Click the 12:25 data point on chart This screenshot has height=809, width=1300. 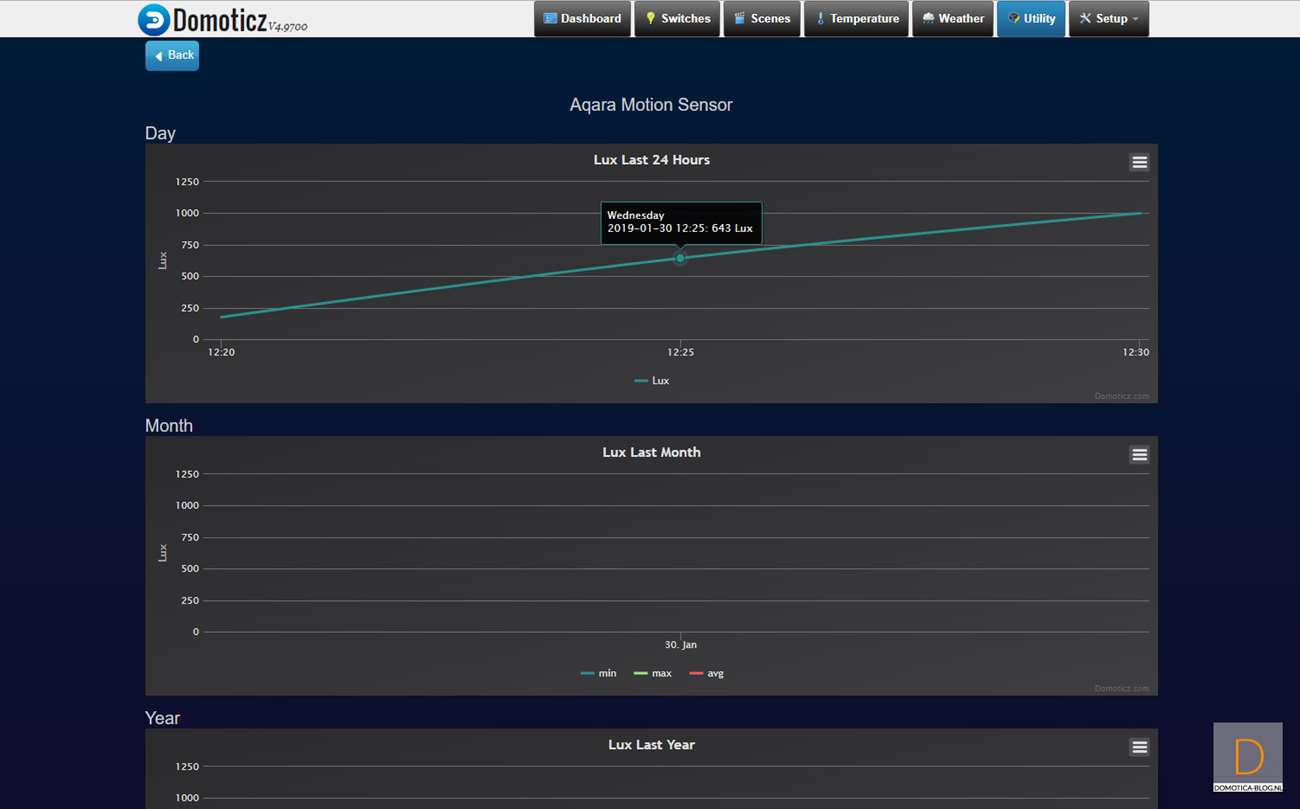coord(680,259)
